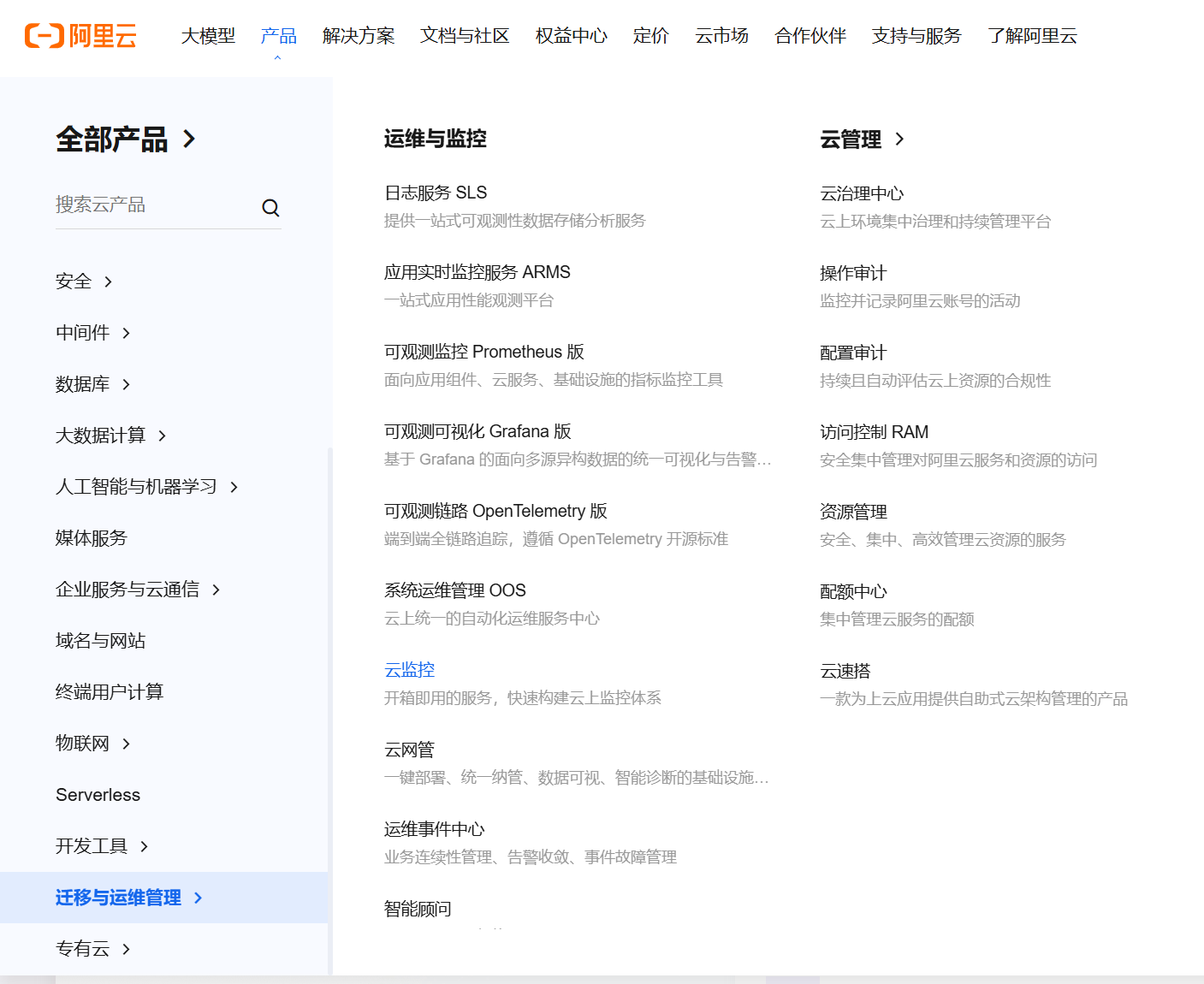The width and height of the screenshot is (1204, 984).
Task: Open the 访问控制 RAM link
Action: click(x=874, y=432)
